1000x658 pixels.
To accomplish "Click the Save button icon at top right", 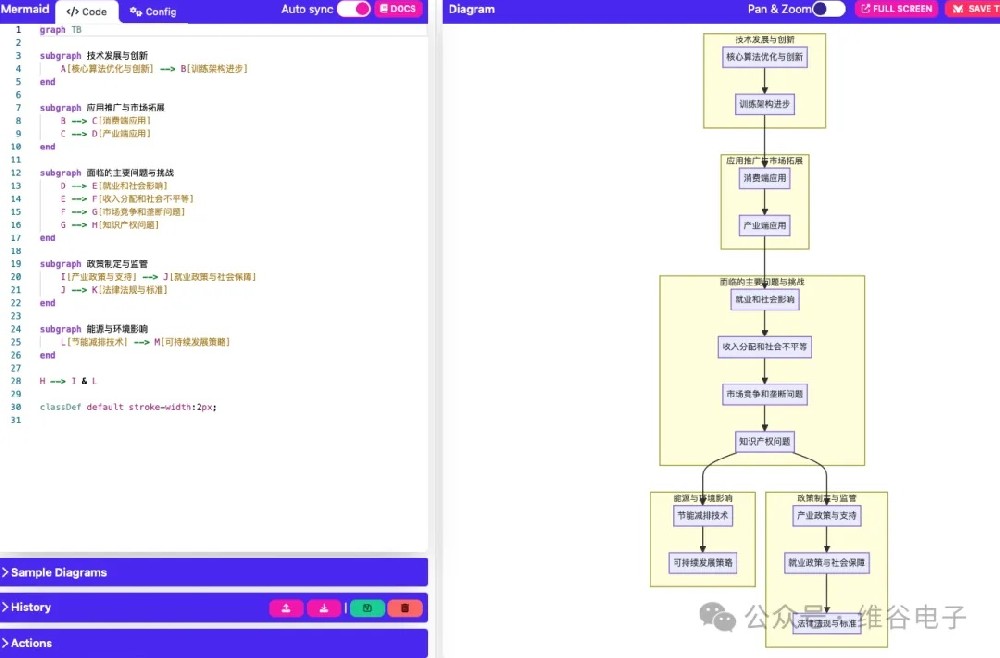I will click(x=970, y=9).
